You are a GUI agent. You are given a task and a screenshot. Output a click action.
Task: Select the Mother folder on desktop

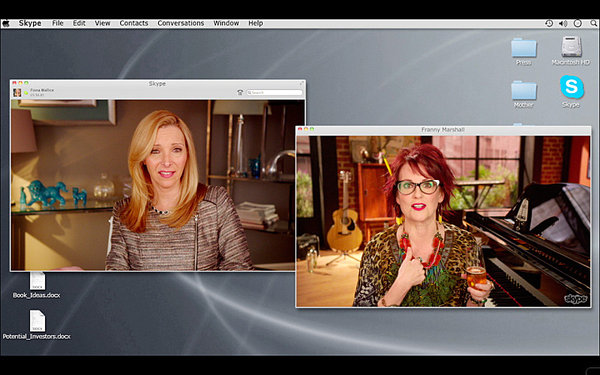coord(524,95)
